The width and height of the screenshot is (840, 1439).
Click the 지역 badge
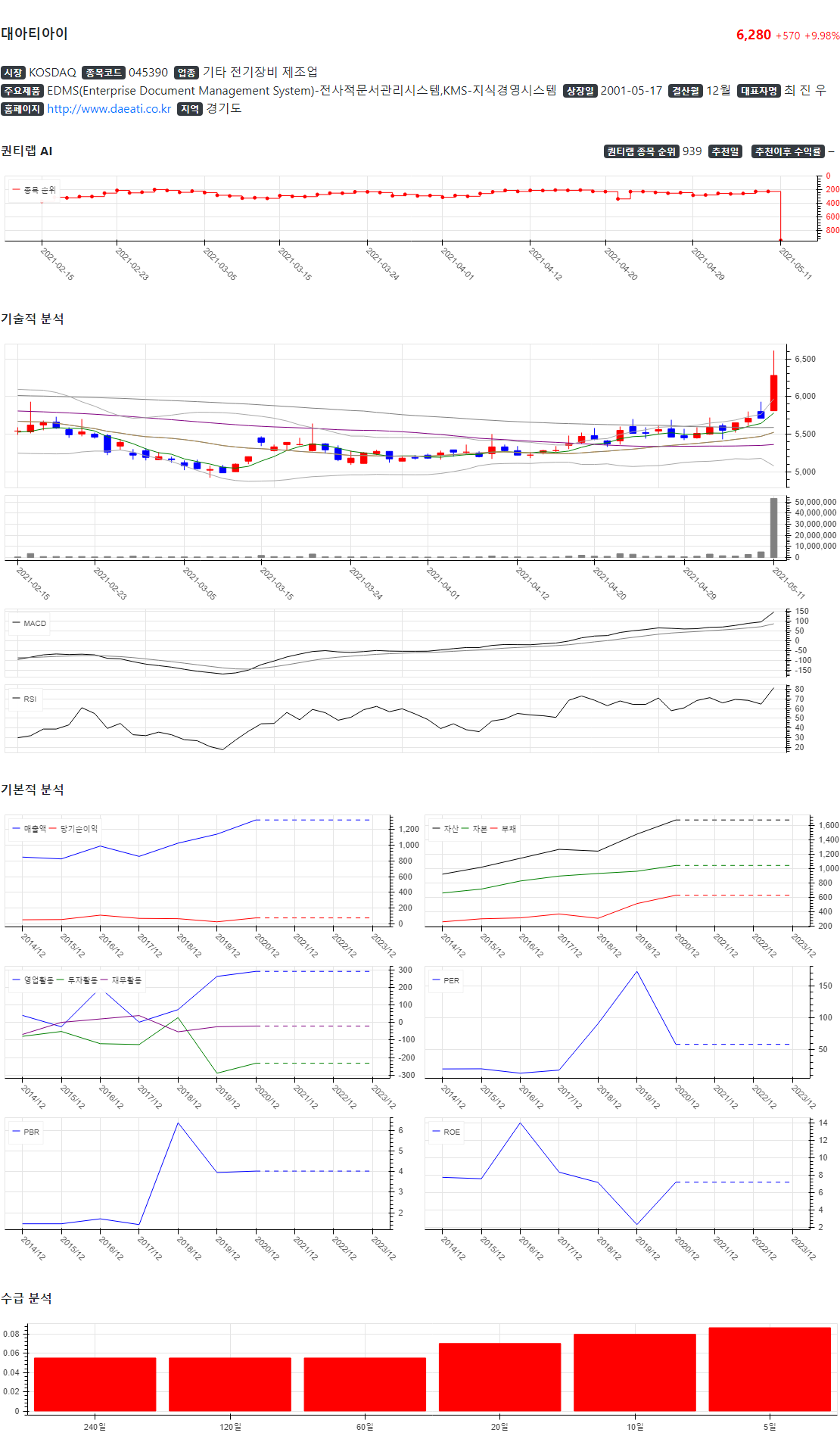point(190,109)
